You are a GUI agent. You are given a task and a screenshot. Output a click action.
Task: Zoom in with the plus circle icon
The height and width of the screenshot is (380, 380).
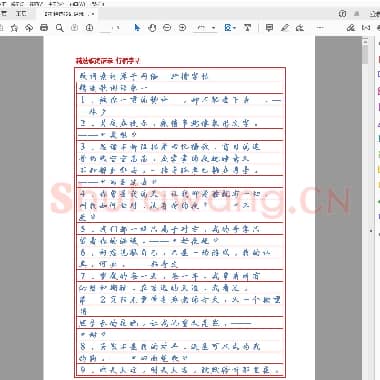(x=182, y=28)
